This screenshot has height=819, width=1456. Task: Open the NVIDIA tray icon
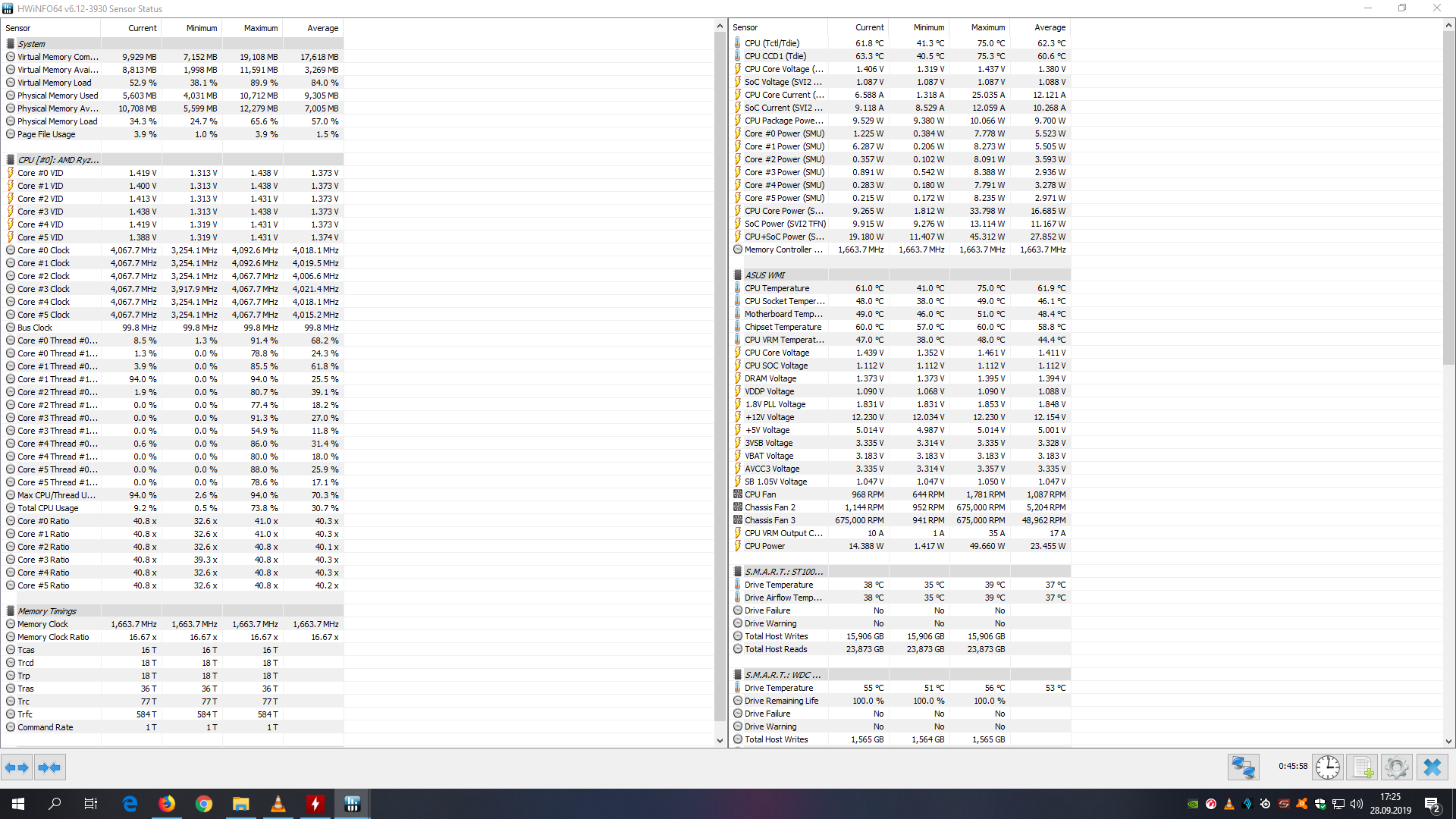(x=1193, y=804)
